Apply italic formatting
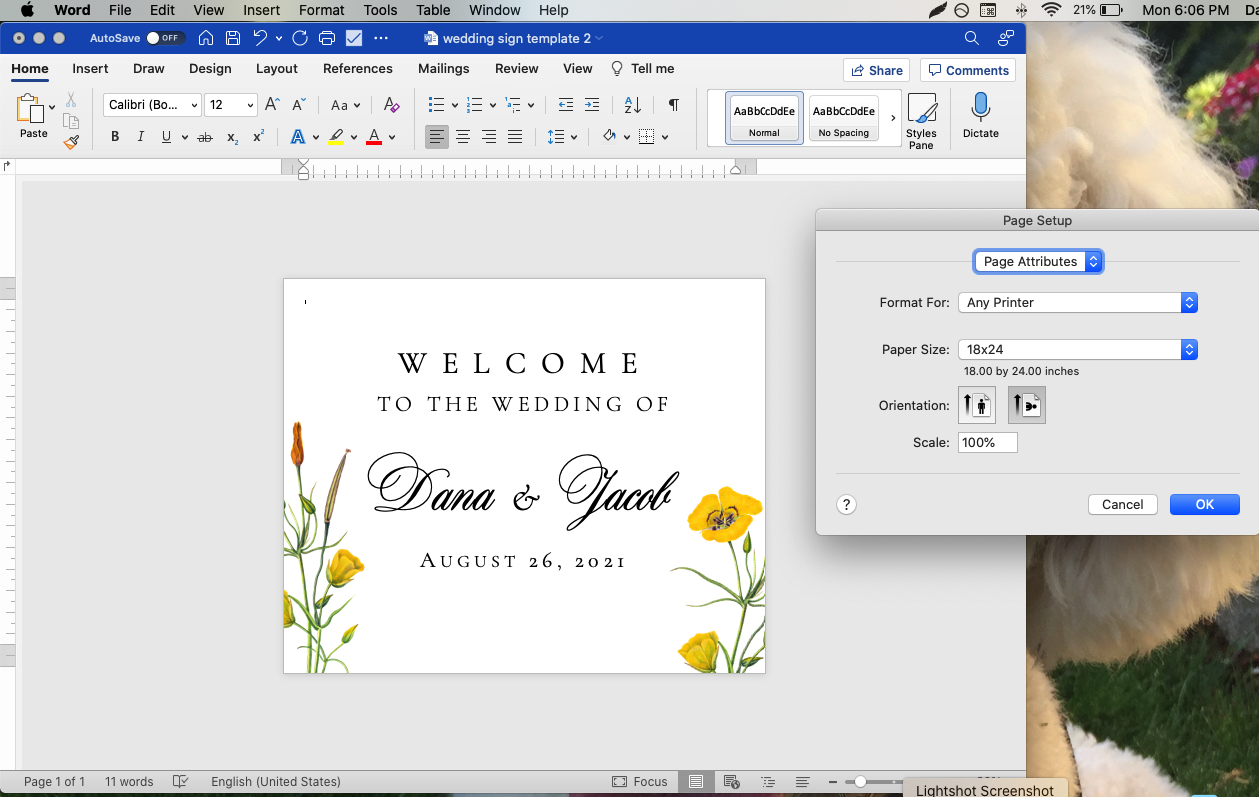The height and width of the screenshot is (797, 1259). click(140, 136)
